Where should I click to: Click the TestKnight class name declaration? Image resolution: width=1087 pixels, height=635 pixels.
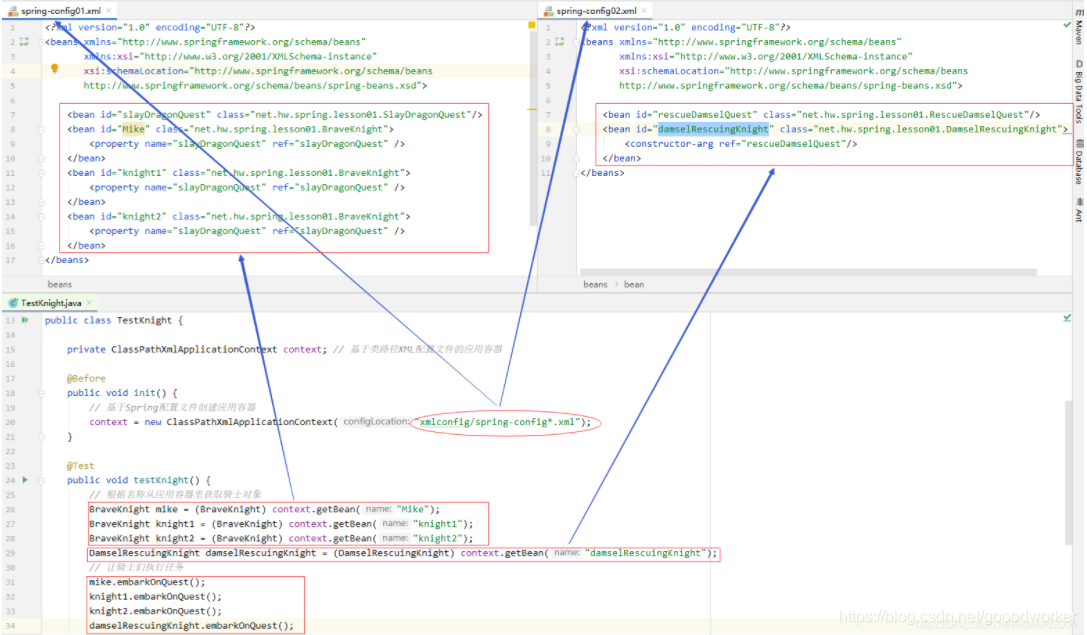coord(144,320)
